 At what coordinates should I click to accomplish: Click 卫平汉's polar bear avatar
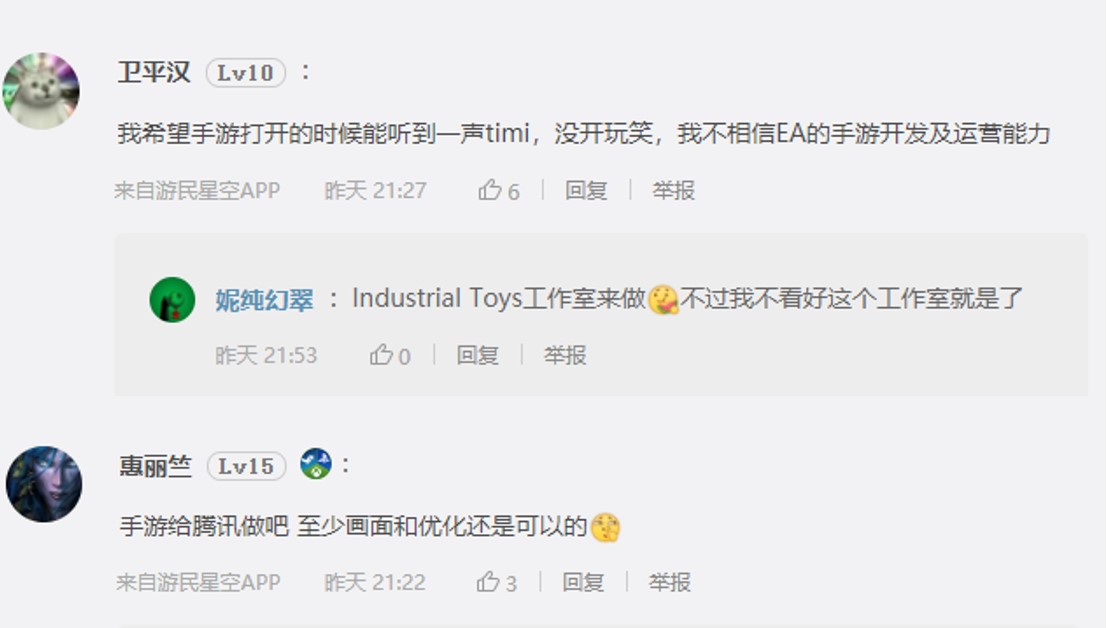pyautogui.click(x=42, y=91)
